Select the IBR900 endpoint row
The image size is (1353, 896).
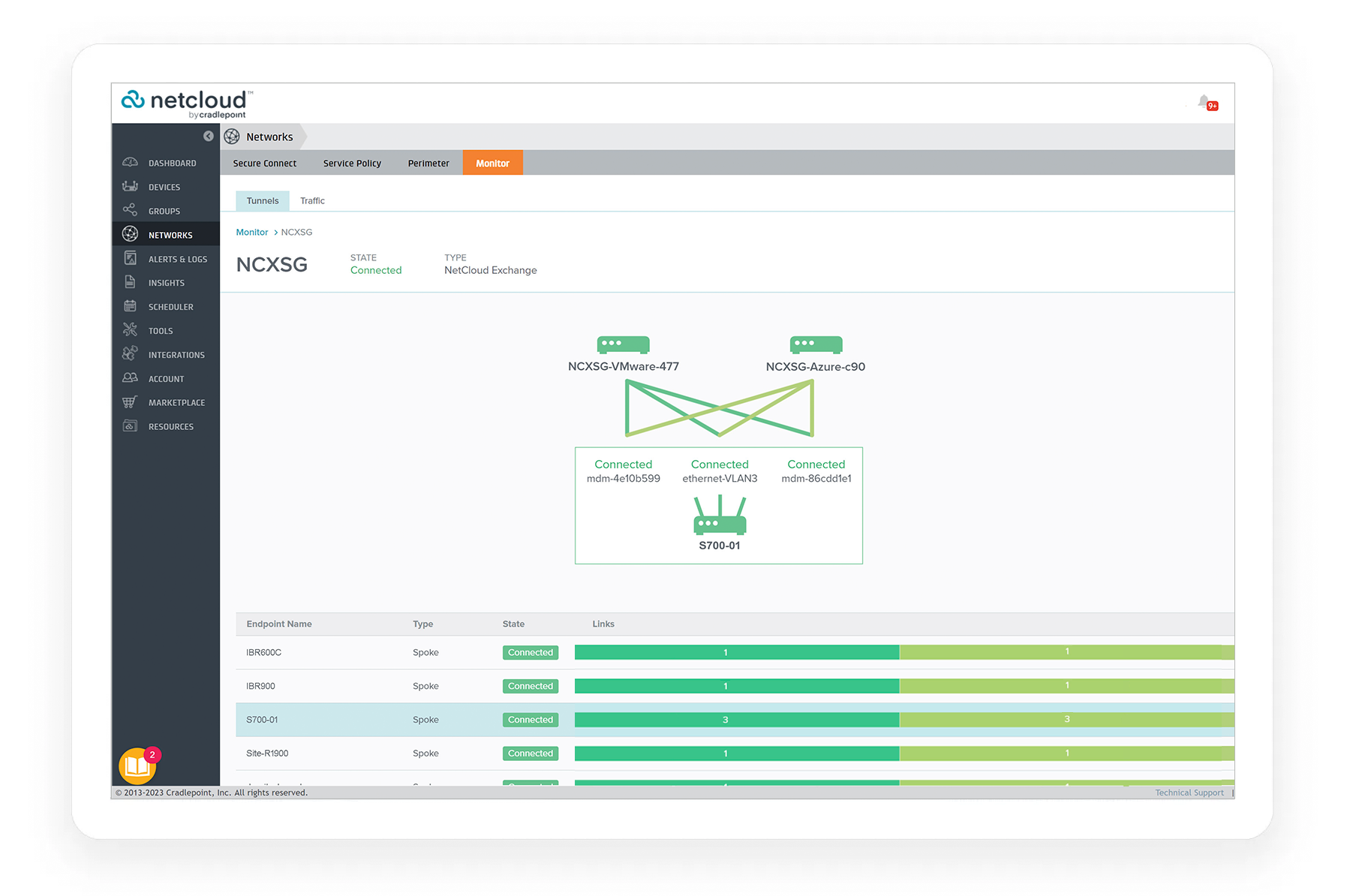735,686
